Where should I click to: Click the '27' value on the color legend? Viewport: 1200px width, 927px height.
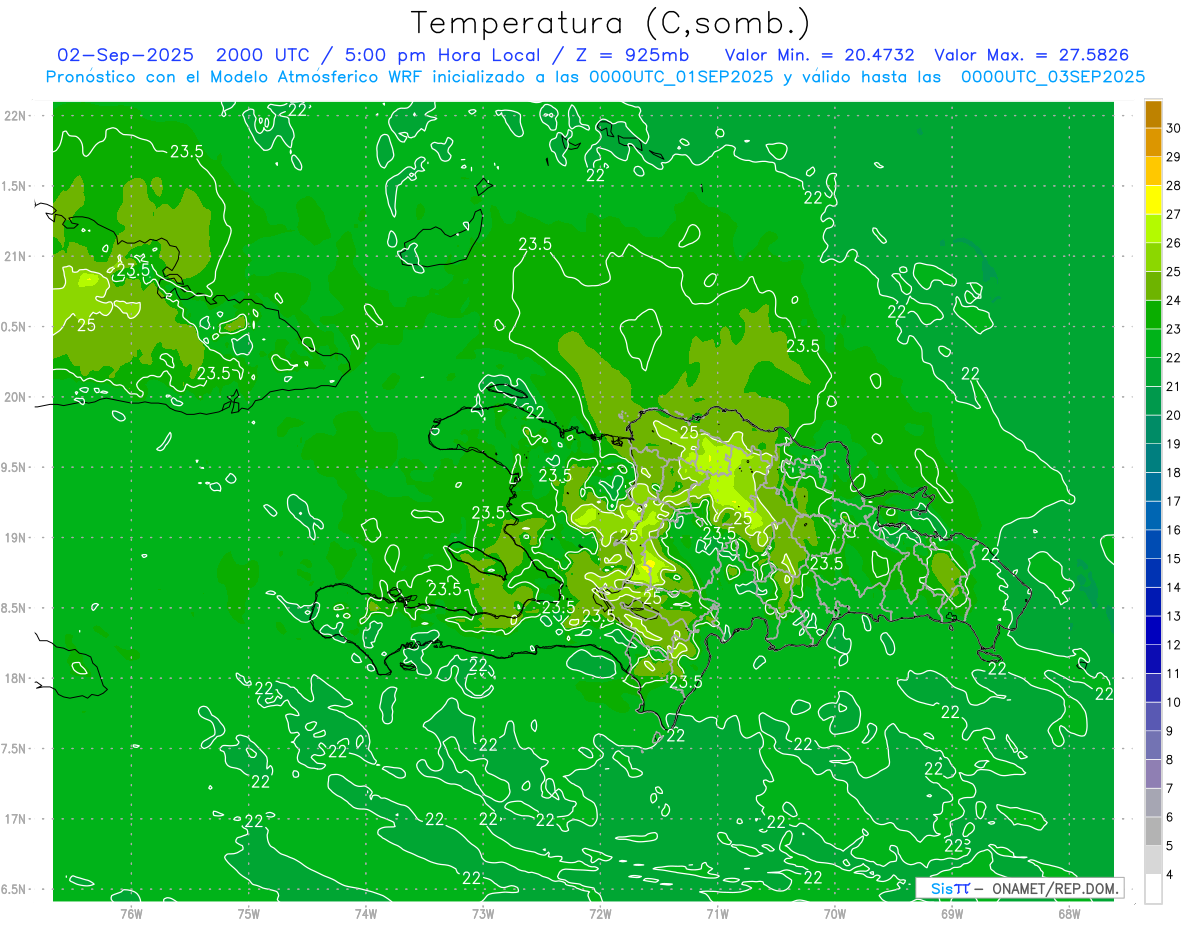pyautogui.click(x=1173, y=214)
